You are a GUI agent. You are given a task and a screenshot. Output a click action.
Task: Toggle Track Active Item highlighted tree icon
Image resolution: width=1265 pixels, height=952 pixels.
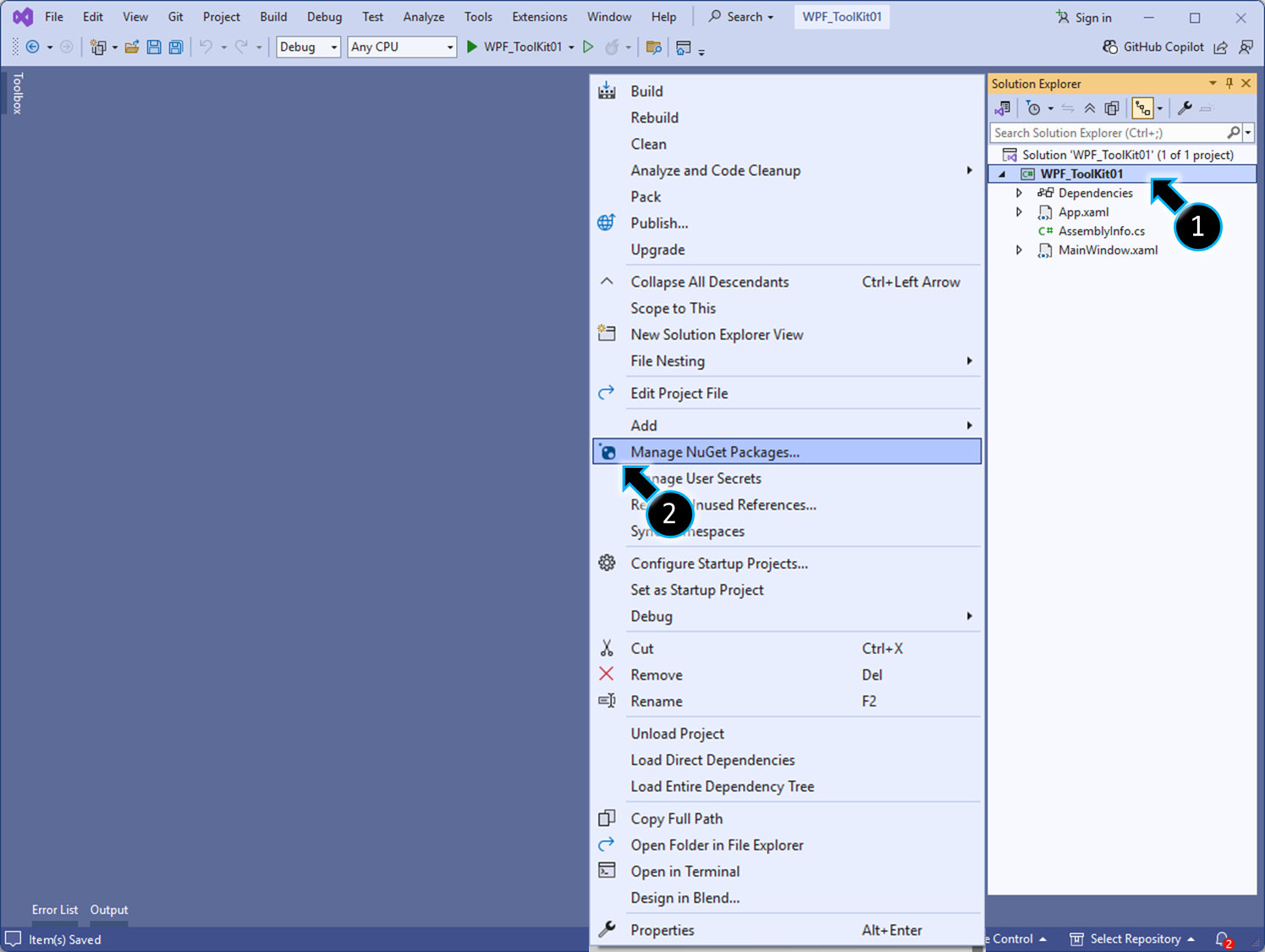point(1143,108)
